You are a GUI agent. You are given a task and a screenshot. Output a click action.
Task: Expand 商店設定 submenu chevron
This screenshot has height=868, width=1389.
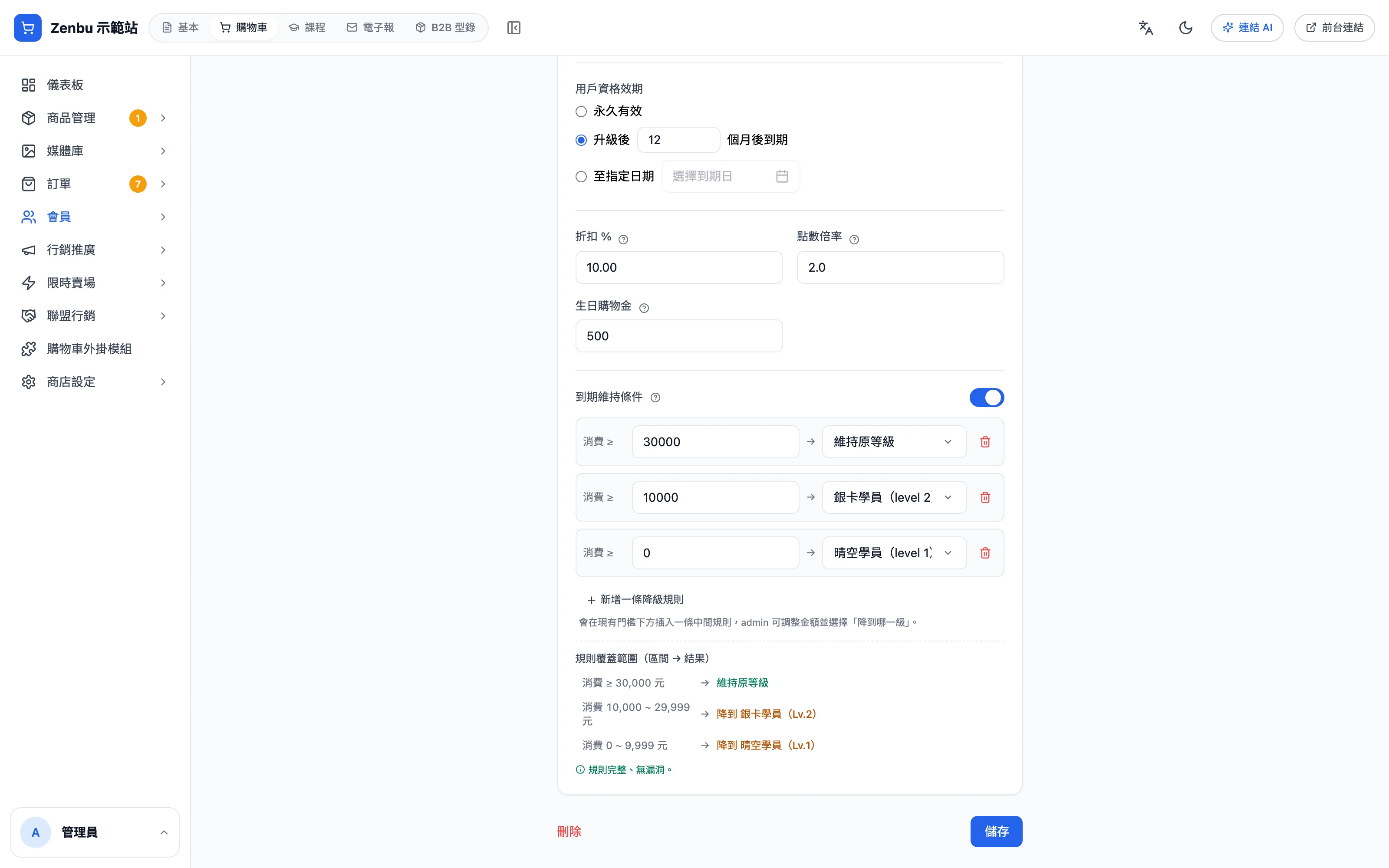(x=163, y=382)
